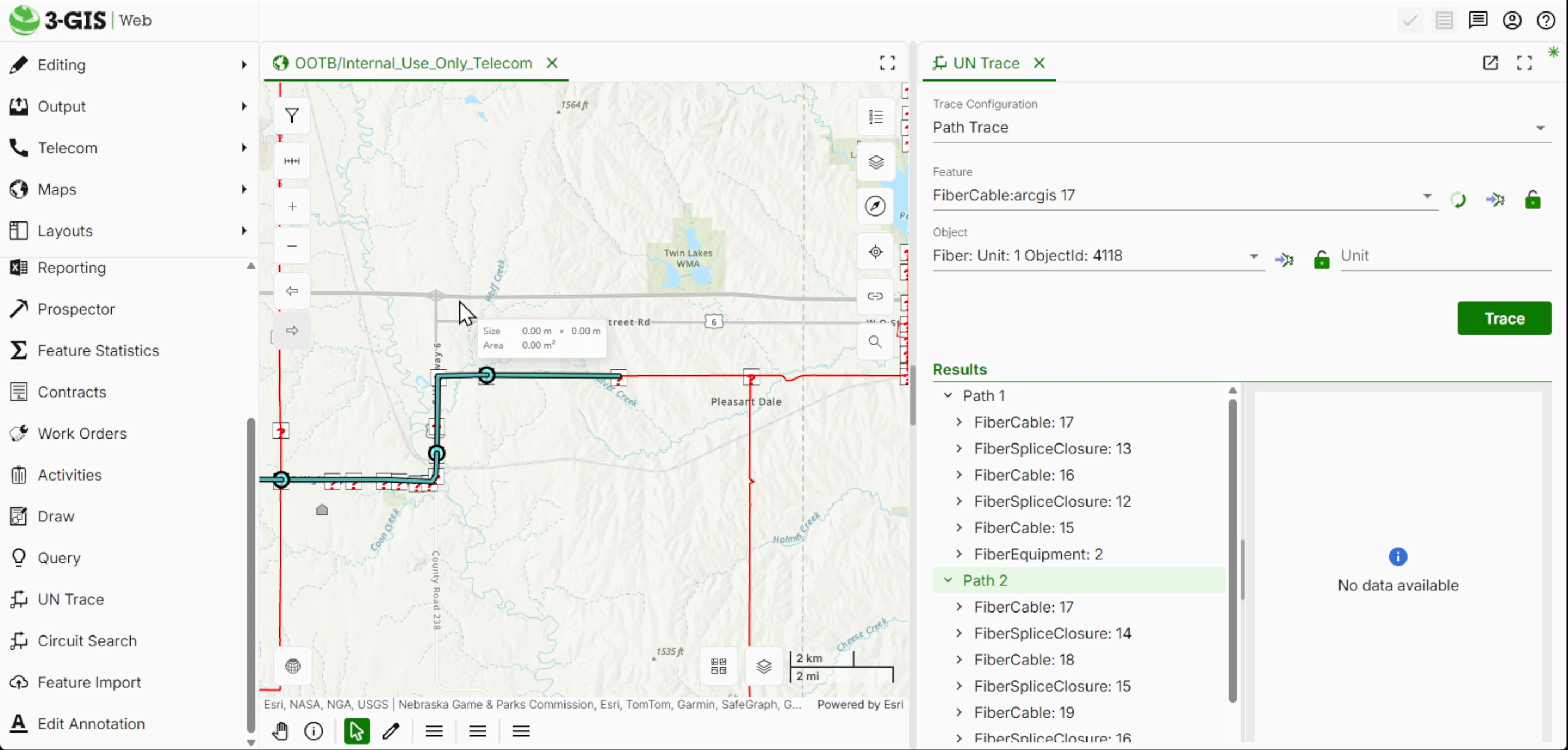Open the Path Trace configuration dropdown
This screenshot has height=750, width=1568.
(1541, 128)
